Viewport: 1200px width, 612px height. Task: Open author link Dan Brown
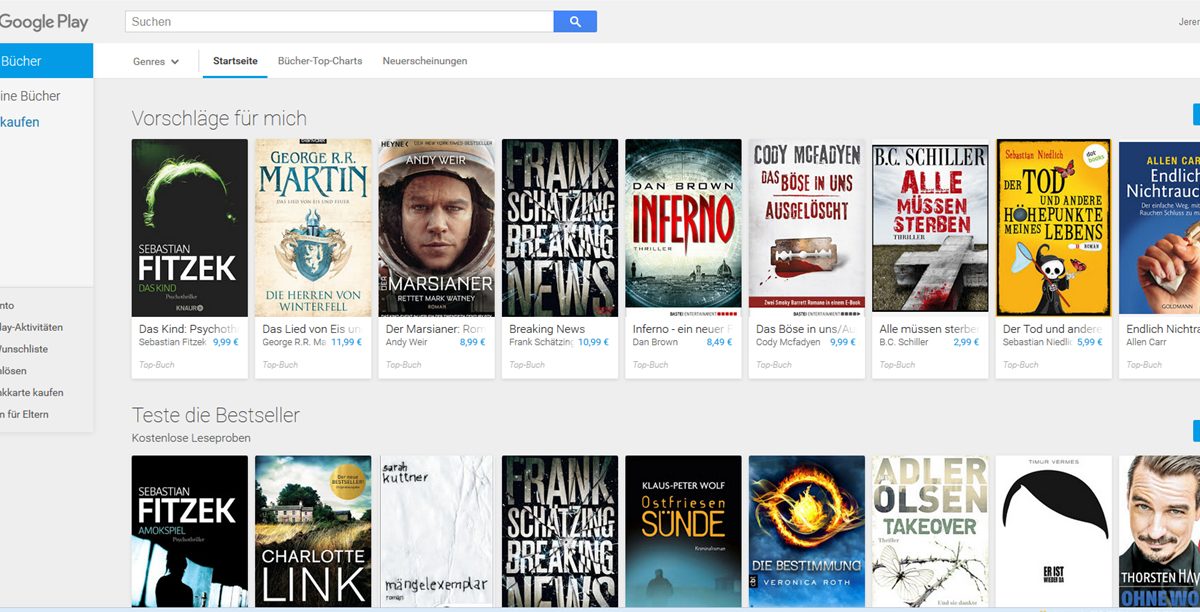655,342
